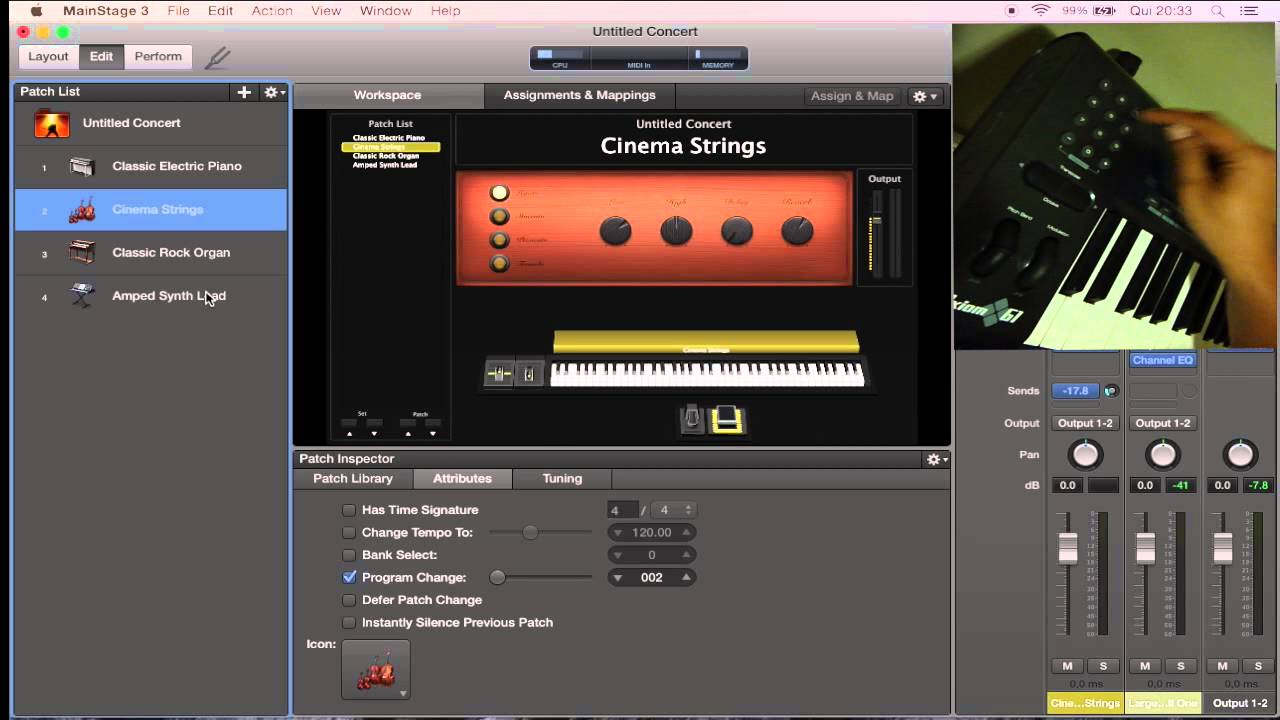Click the lit cream-colored round button in the workspace
Screen dimensions: 1280x720
[x=499, y=193]
